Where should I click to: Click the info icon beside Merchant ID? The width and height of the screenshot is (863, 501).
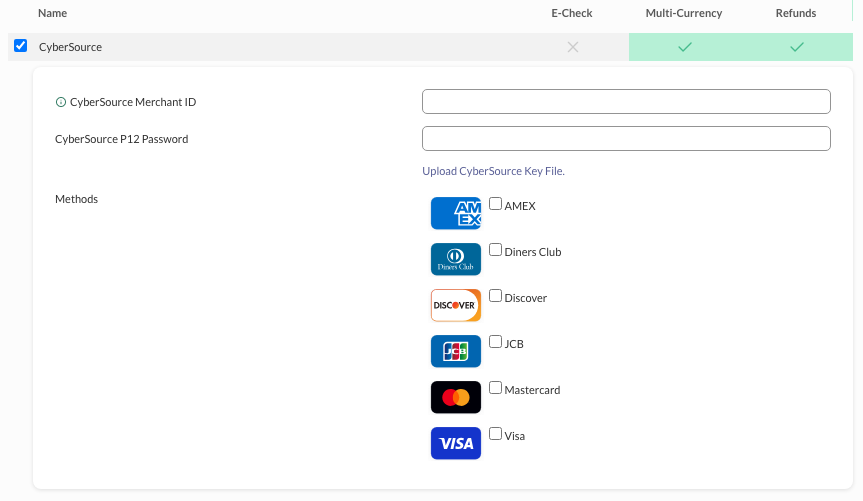point(61,102)
